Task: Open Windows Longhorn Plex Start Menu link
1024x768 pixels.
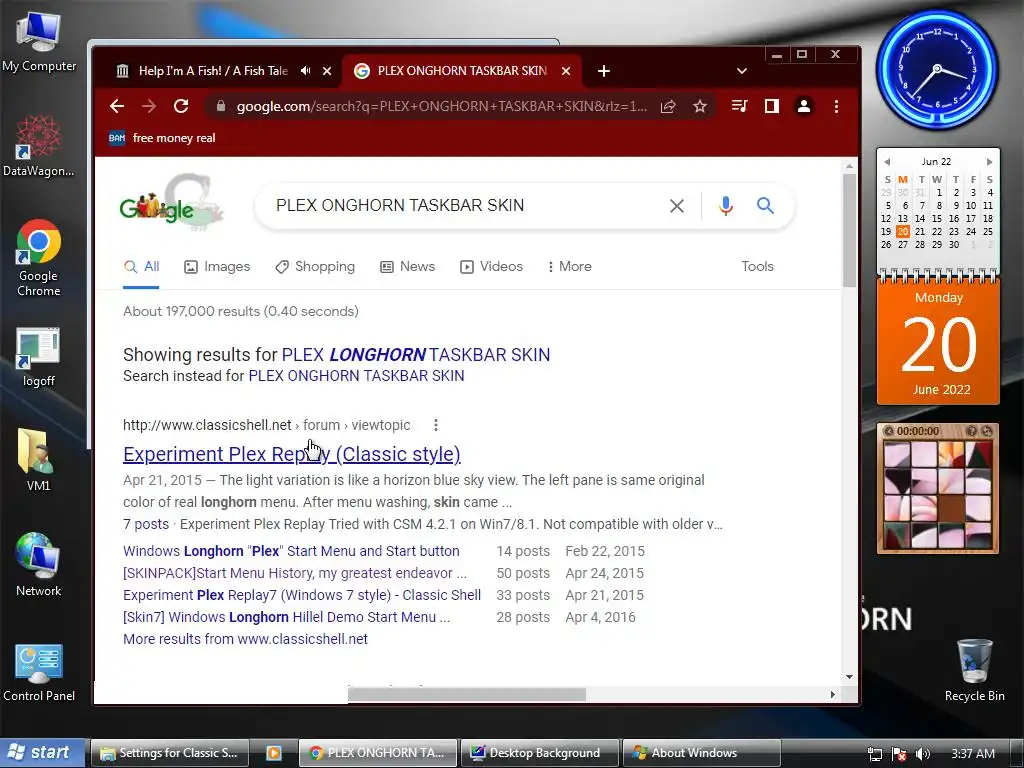Action: 291,551
